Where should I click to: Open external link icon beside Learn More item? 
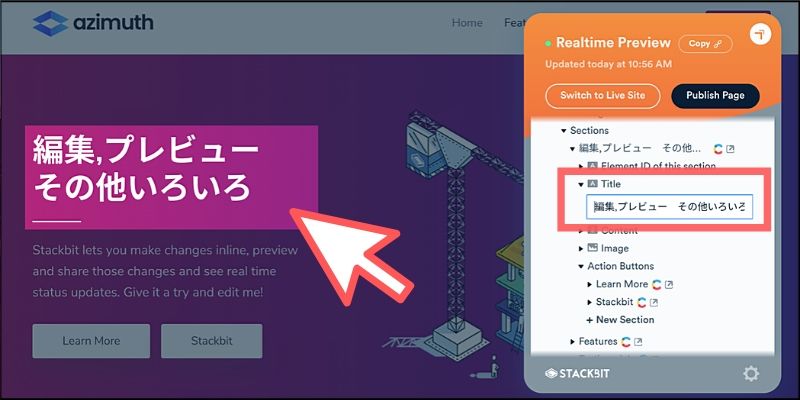(669, 285)
